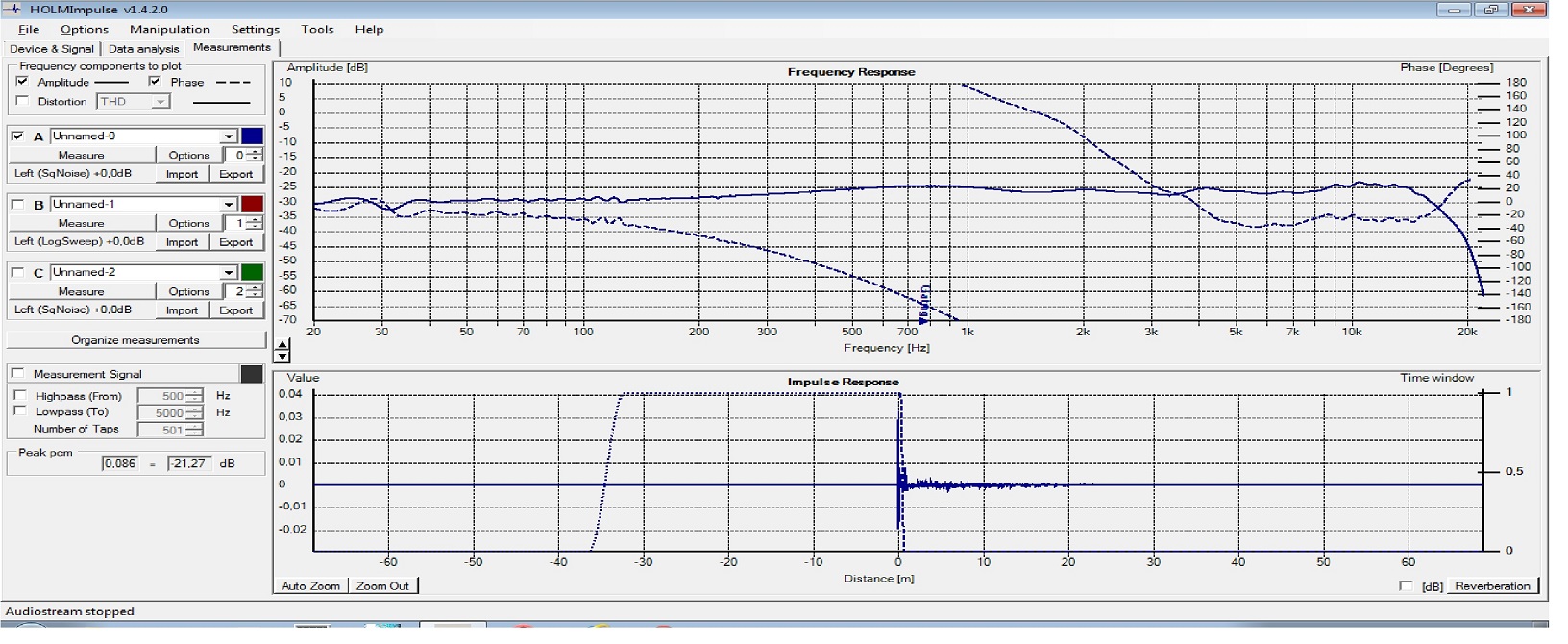
Task: Click the blue color swatch for measurement A
Action: coord(252,136)
